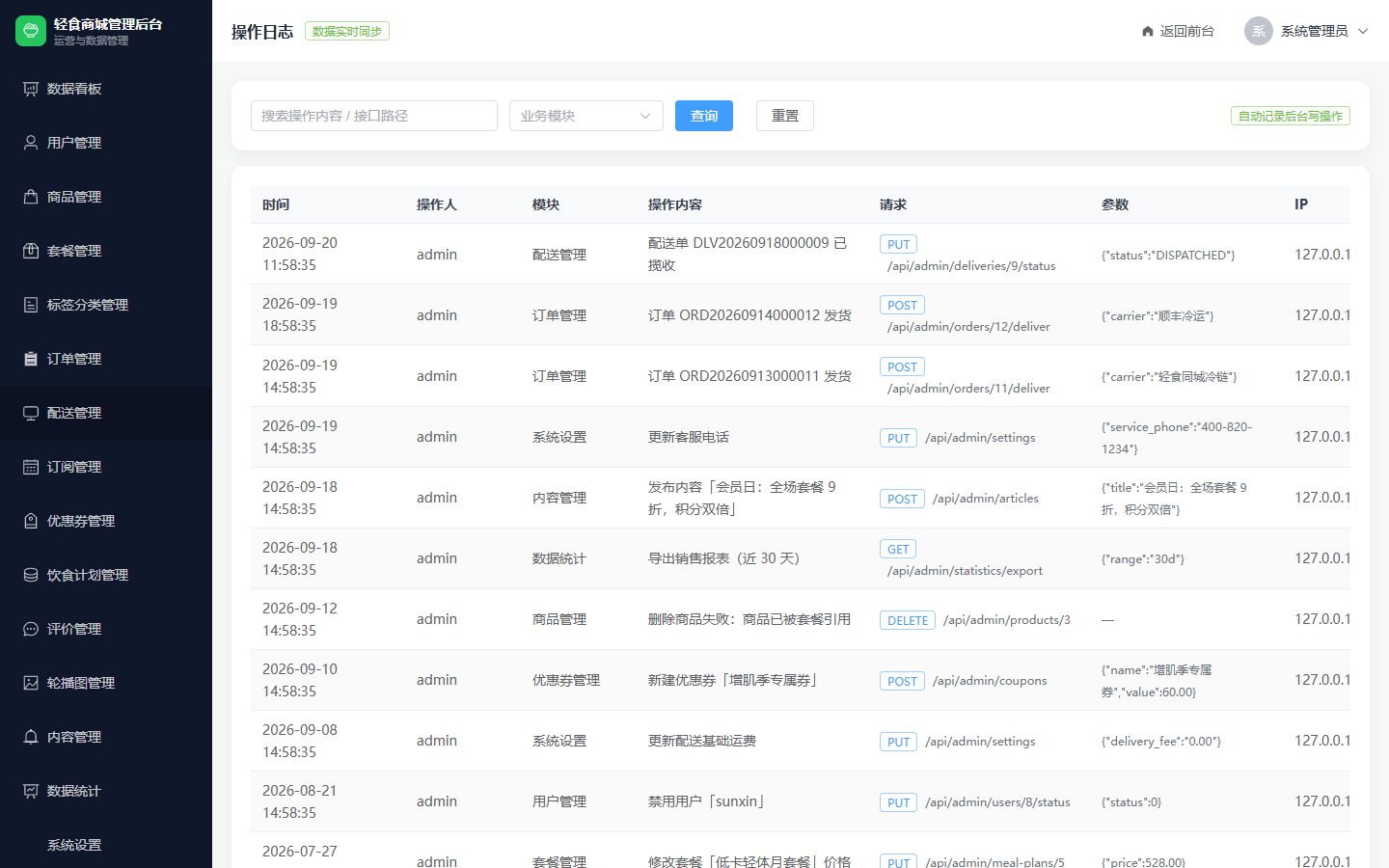1389x868 pixels.
Task: Click the 商品管理 shopping bag icon
Action: coord(31,197)
